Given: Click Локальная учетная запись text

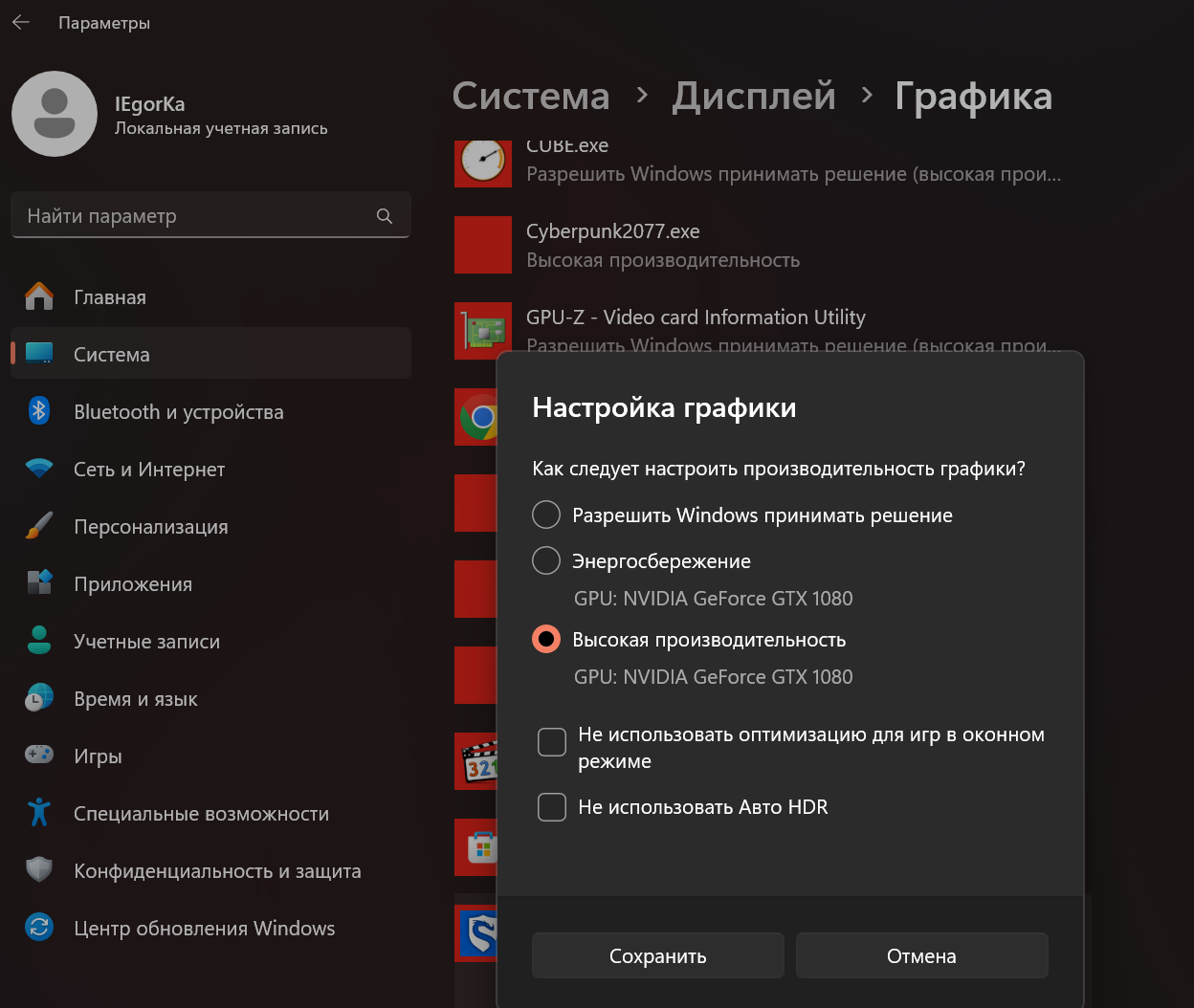Looking at the screenshot, I should (x=221, y=128).
